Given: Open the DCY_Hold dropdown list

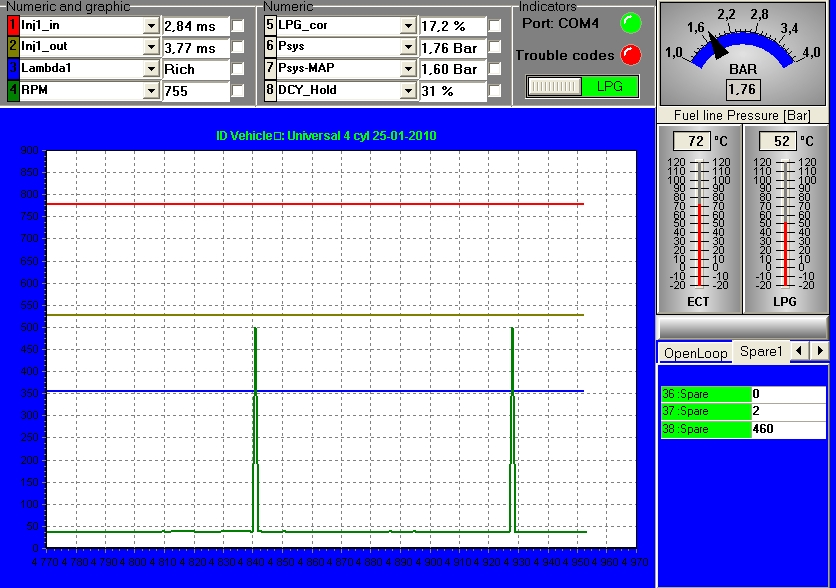Looking at the screenshot, I should [x=407, y=91].
